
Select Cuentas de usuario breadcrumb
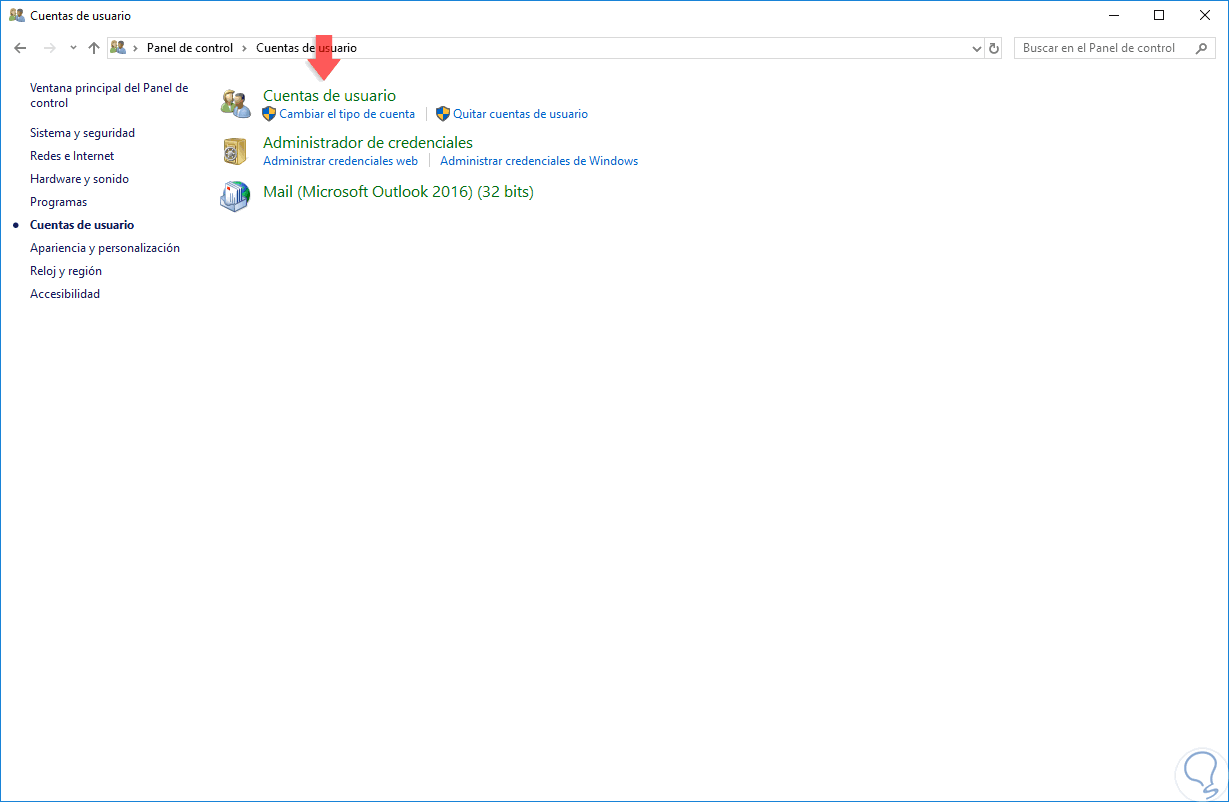click(306, 48)
